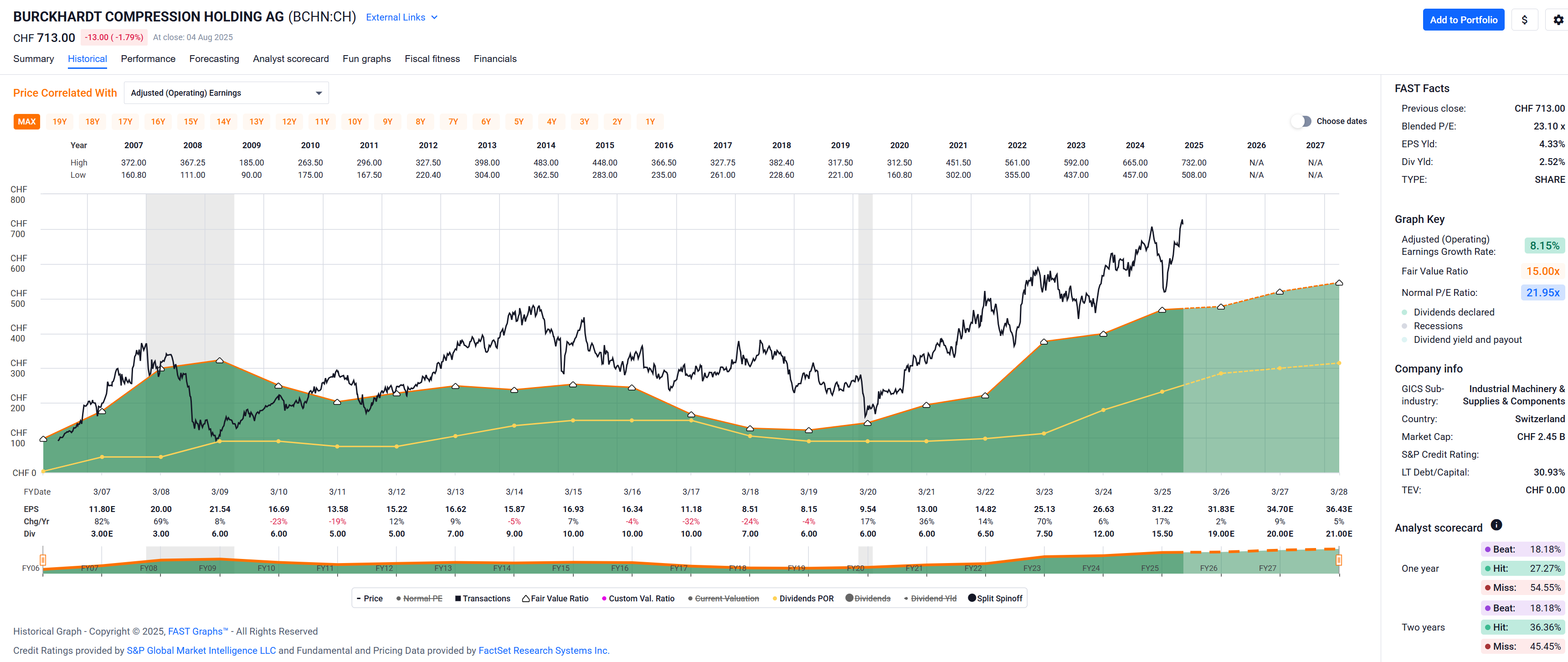Select the 5Y time range
1568x662 pixels.
coord(519,122)
